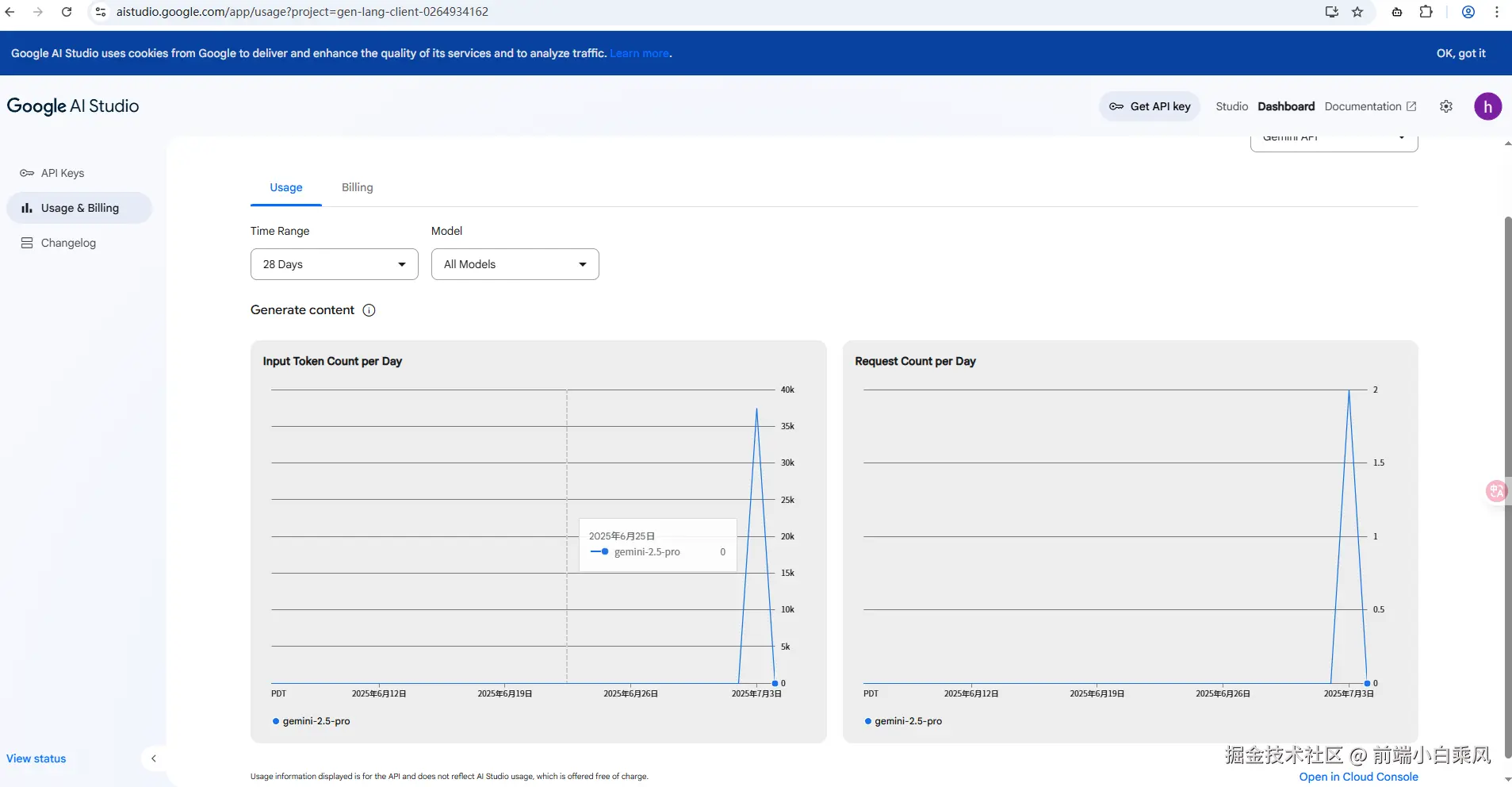Open the settings gear icon
The width and height of the screenshot is (1512, 787).
tap(1446, 106)
